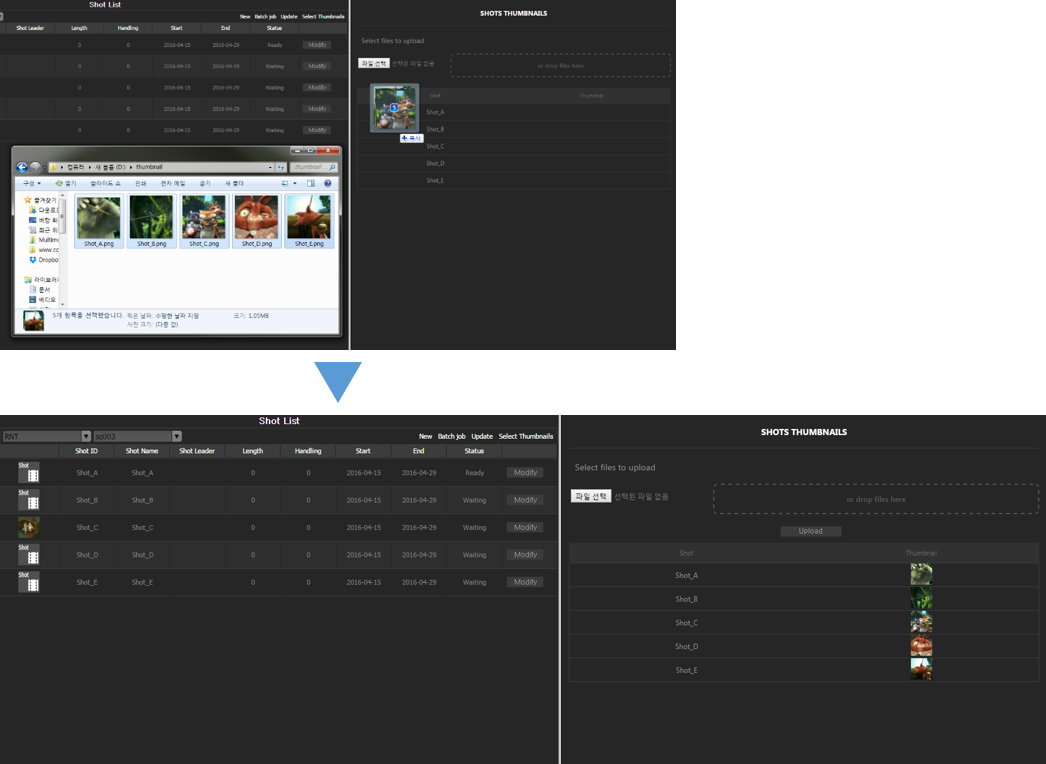Click the help icon in Explorer toolbar
1046x764 pixels.
click(327, 184)
